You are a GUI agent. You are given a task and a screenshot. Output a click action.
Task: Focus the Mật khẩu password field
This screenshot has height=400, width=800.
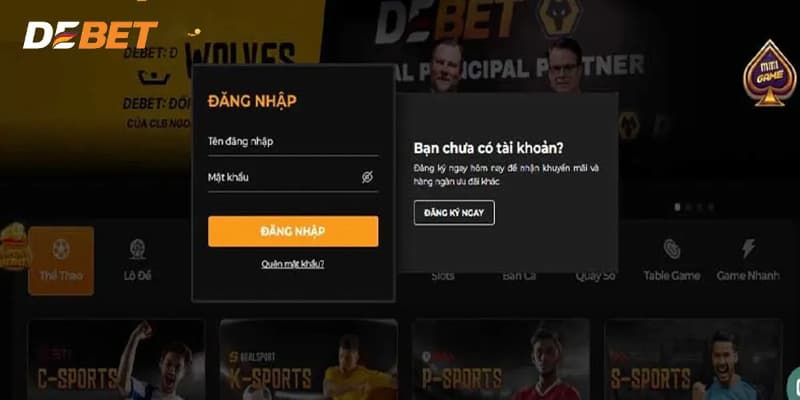tap(293, 178)
